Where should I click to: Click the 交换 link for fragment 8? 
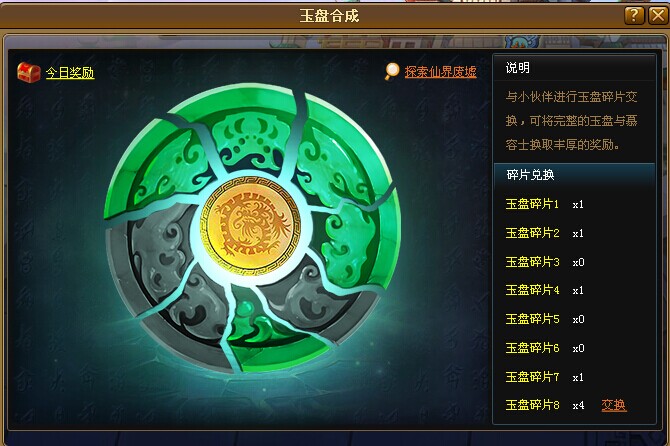(x=614, y=405)
